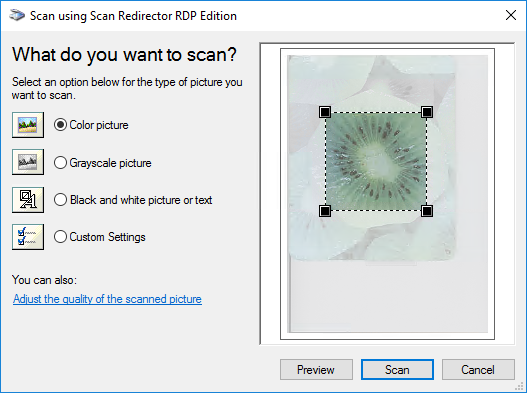Close the Scan Redirector dialog window
This screenshot has width=527, height=393.
[x=511, y=15]
